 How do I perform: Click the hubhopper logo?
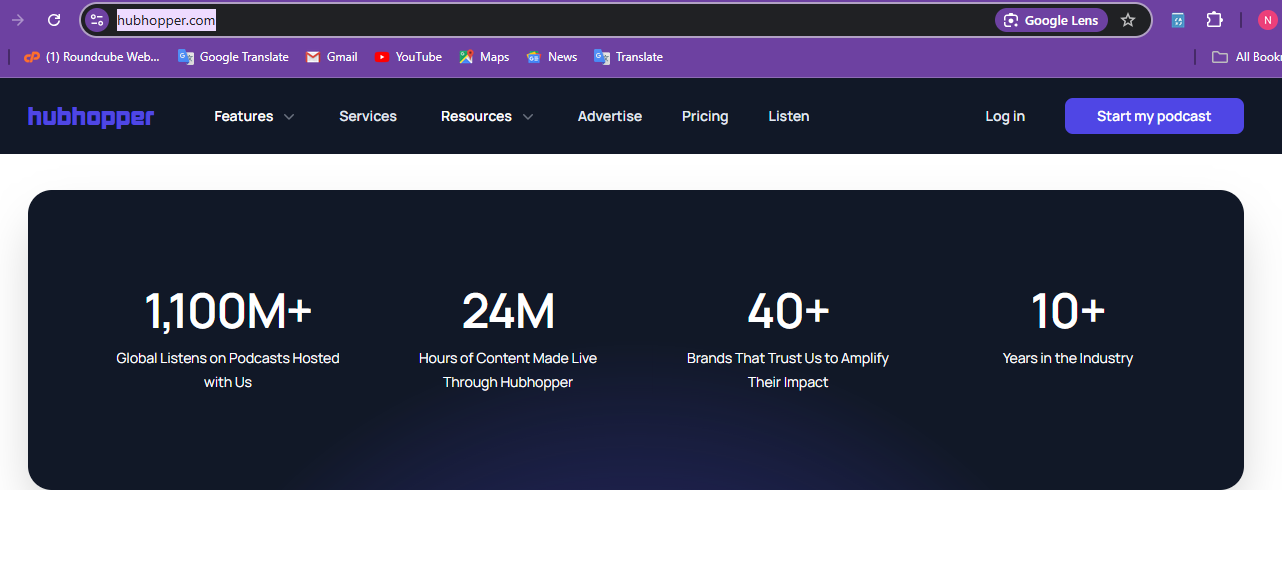click(91, 117)
